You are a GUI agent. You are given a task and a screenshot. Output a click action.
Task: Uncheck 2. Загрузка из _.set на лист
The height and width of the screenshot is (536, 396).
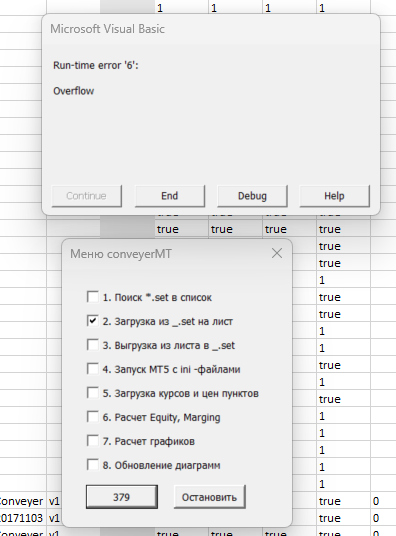93,321
